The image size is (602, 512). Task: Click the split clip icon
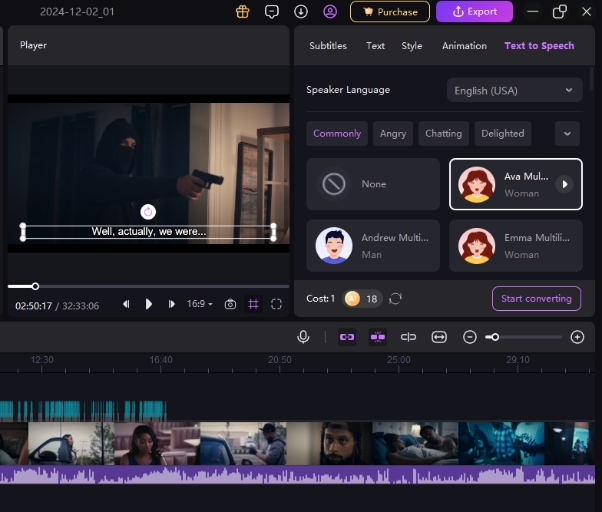408,337
